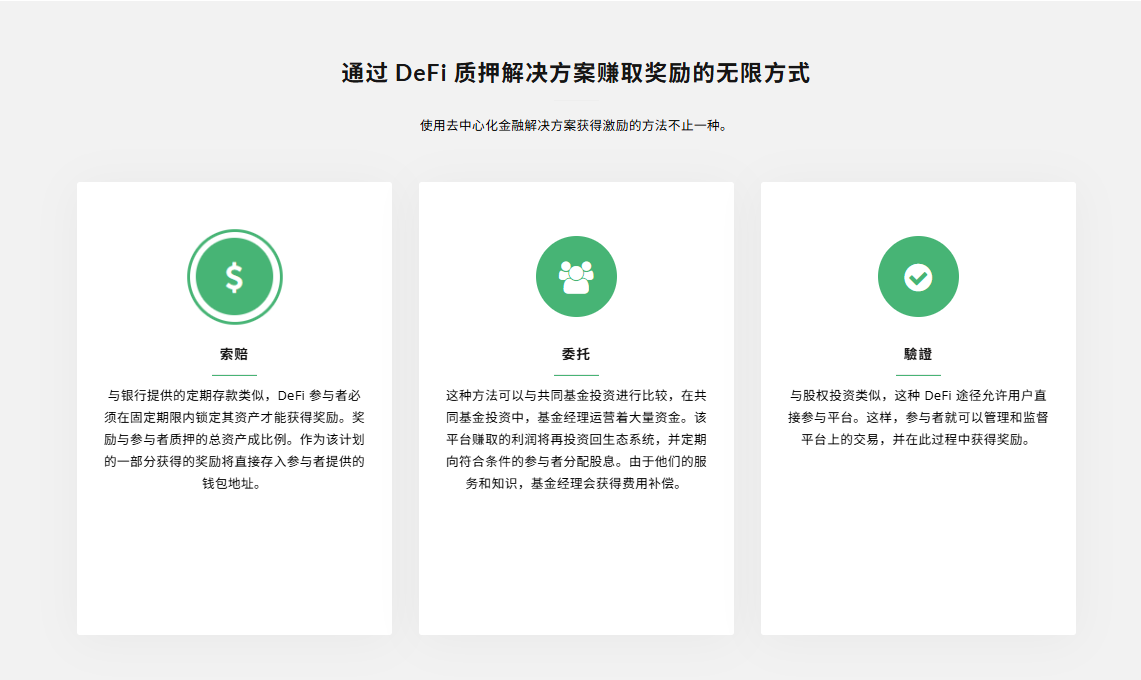Click the description paragraph under 驗證

coord(918,417)
